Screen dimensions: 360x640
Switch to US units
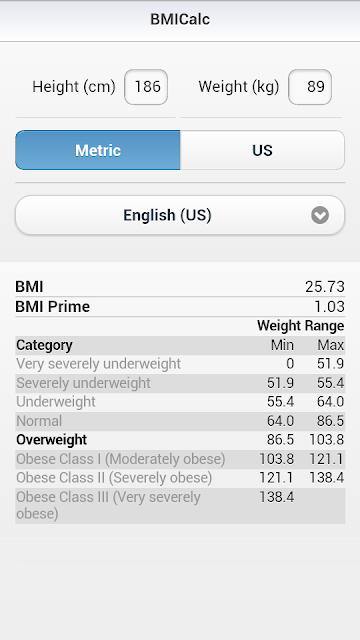[262, 150]
